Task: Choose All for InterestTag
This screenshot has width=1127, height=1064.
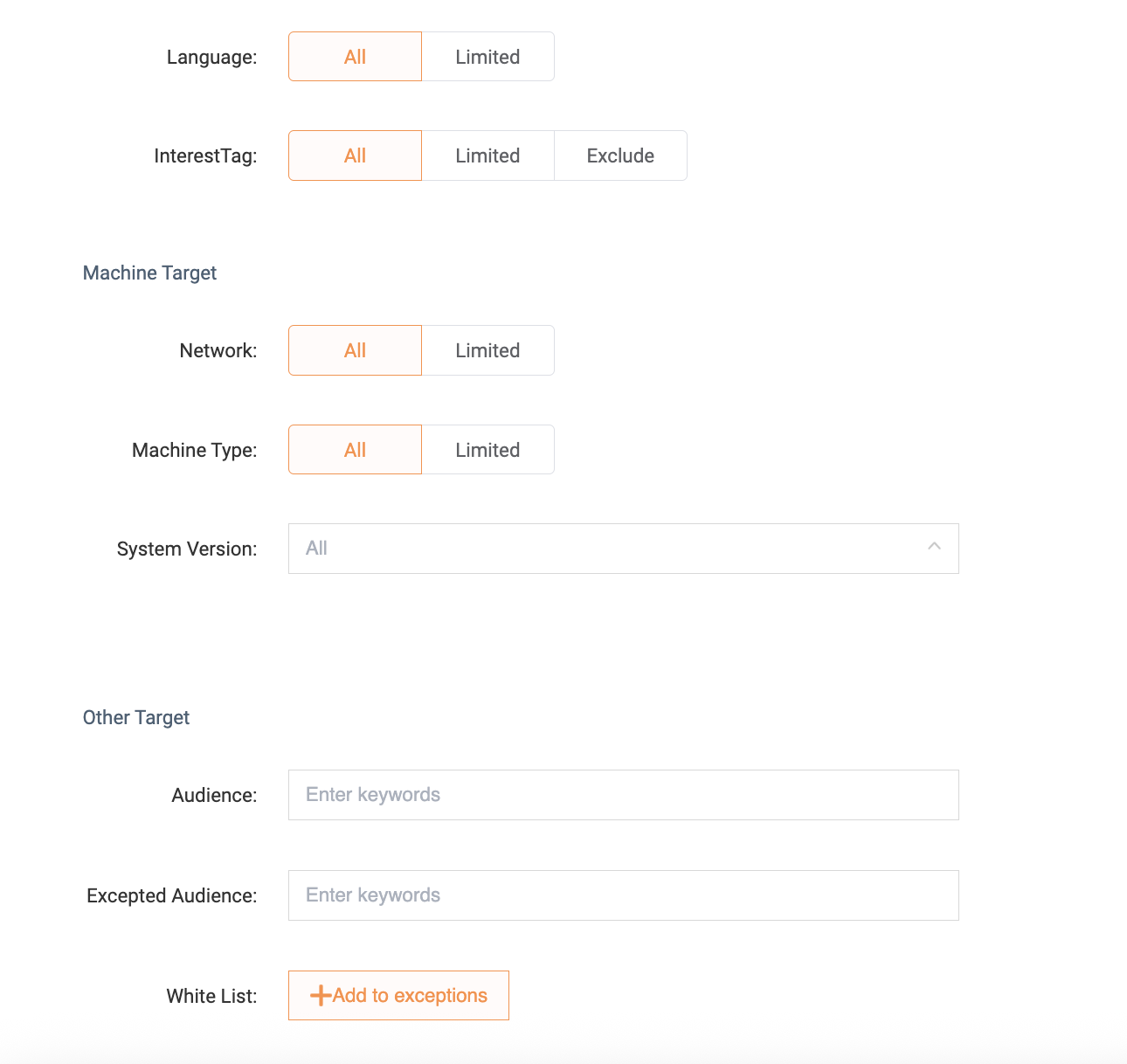Action: [x=355, y=155]
